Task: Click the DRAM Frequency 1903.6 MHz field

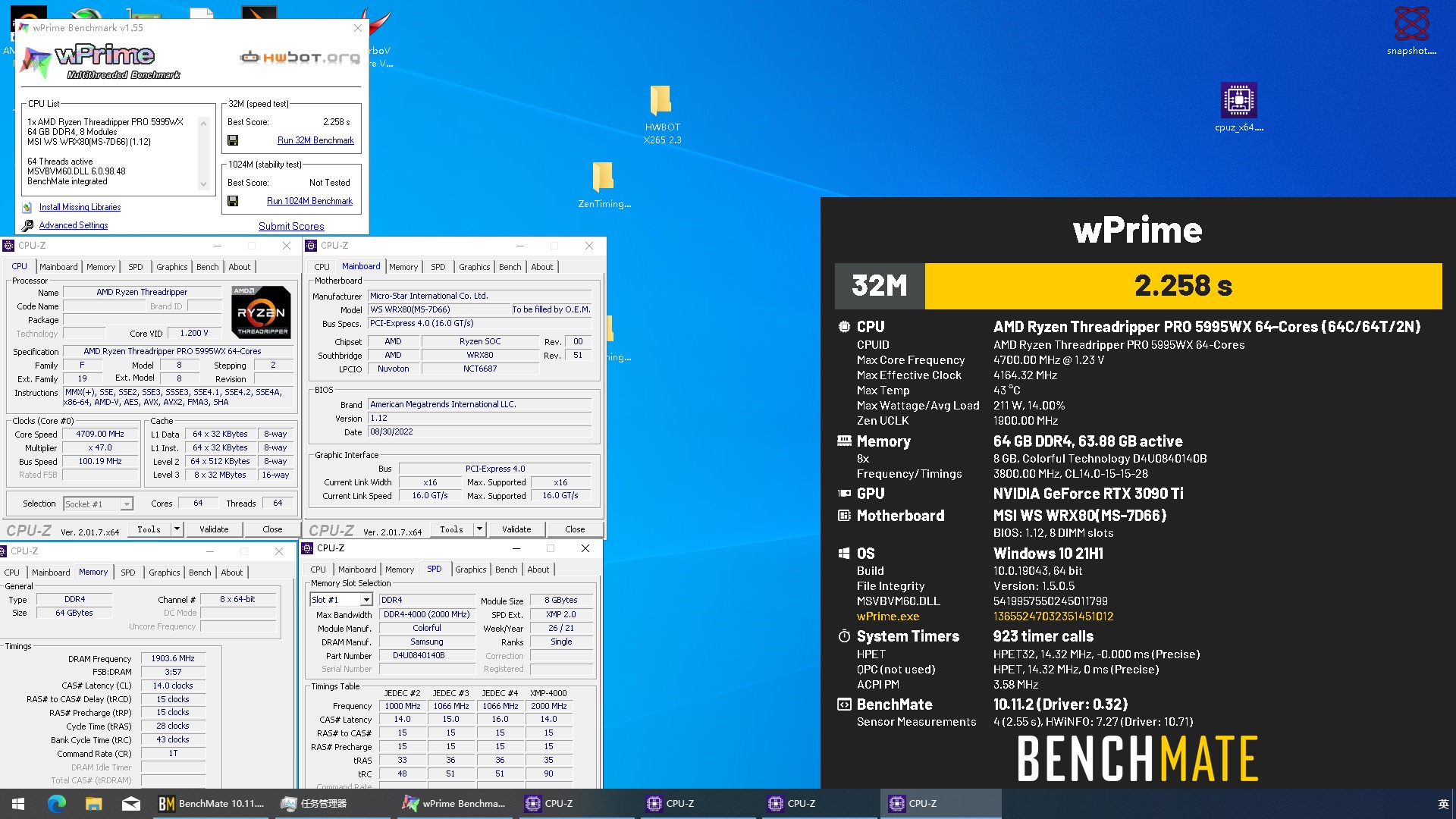Action: (x=173, y=658)
